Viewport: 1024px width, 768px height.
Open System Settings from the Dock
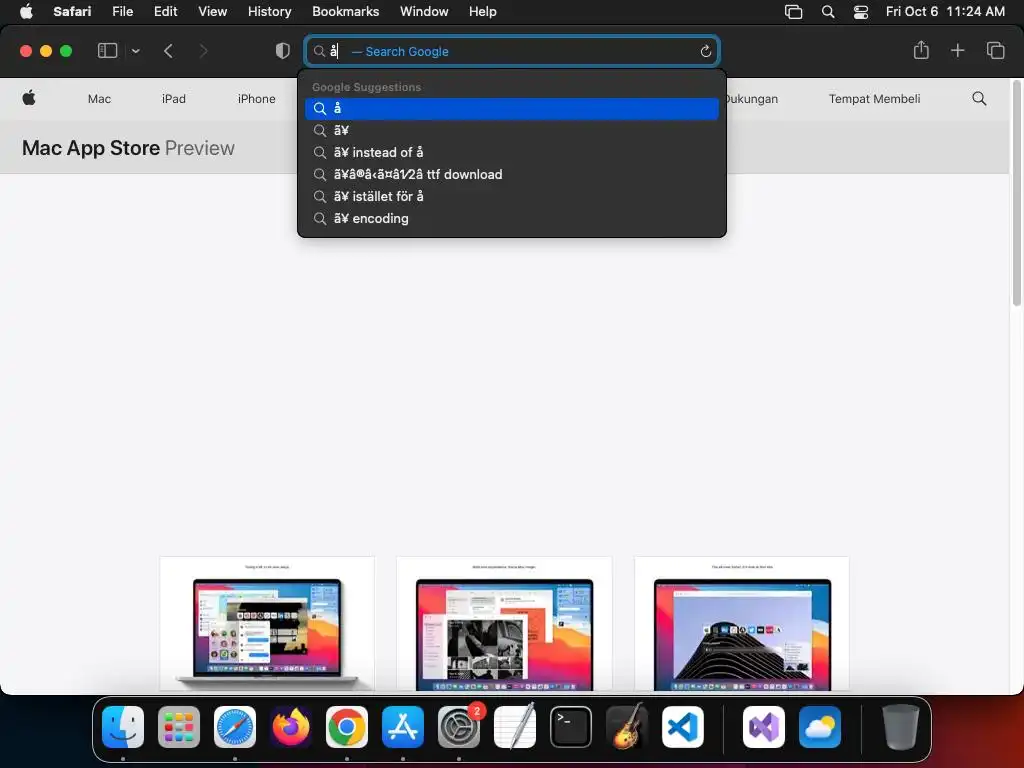tap(459, 727)
